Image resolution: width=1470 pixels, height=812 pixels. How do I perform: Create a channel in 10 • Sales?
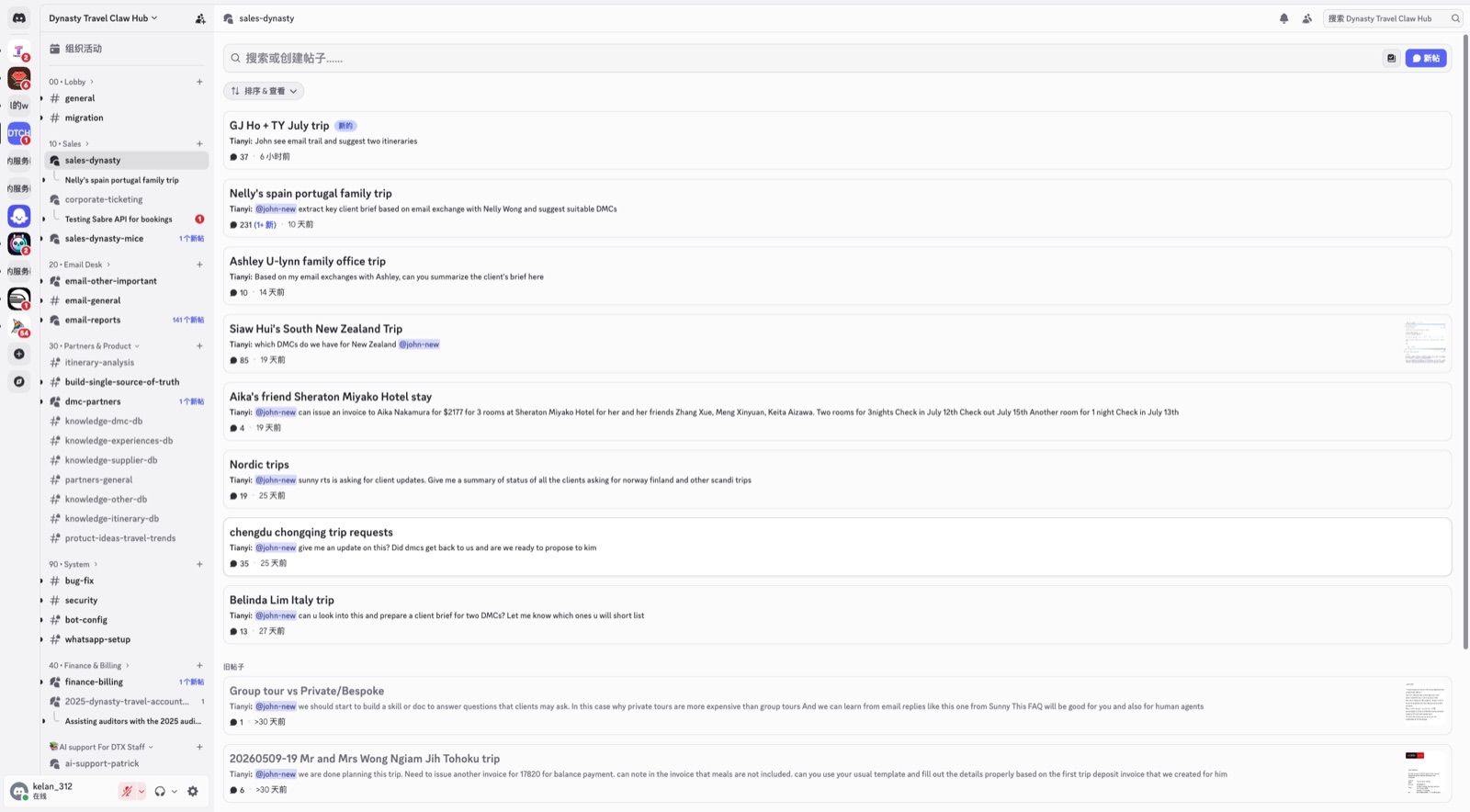pos(199,143)
